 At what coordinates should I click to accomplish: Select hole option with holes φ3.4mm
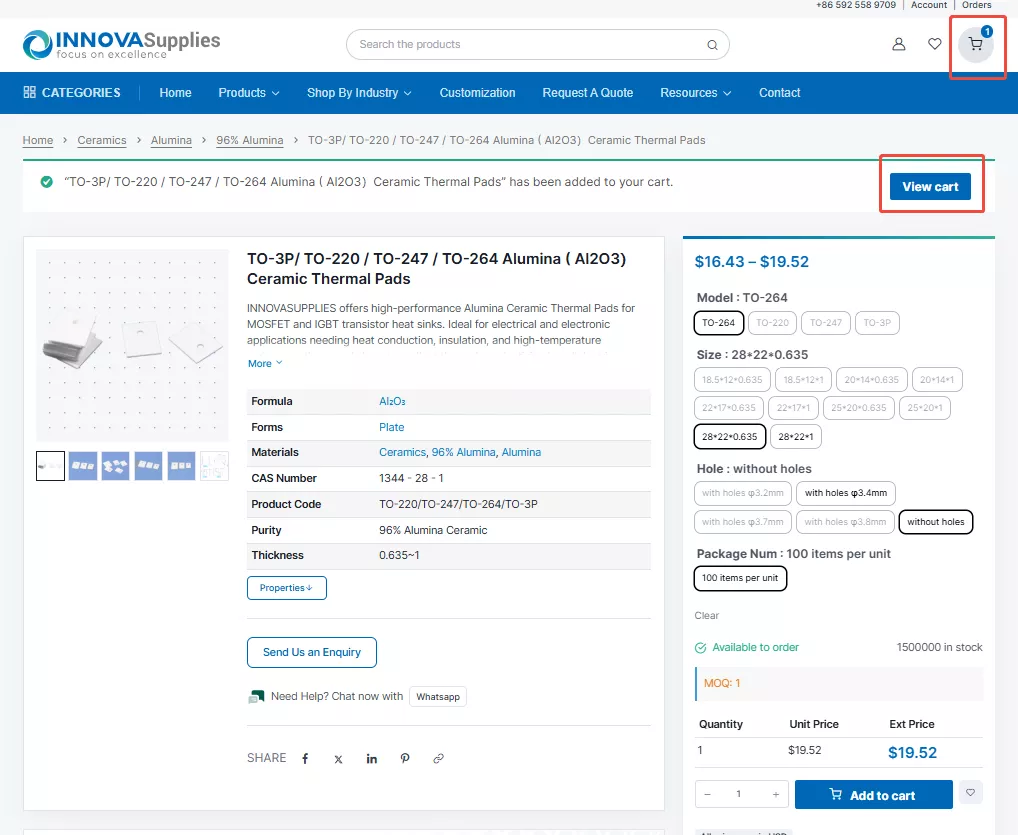[x=846, y=493]
